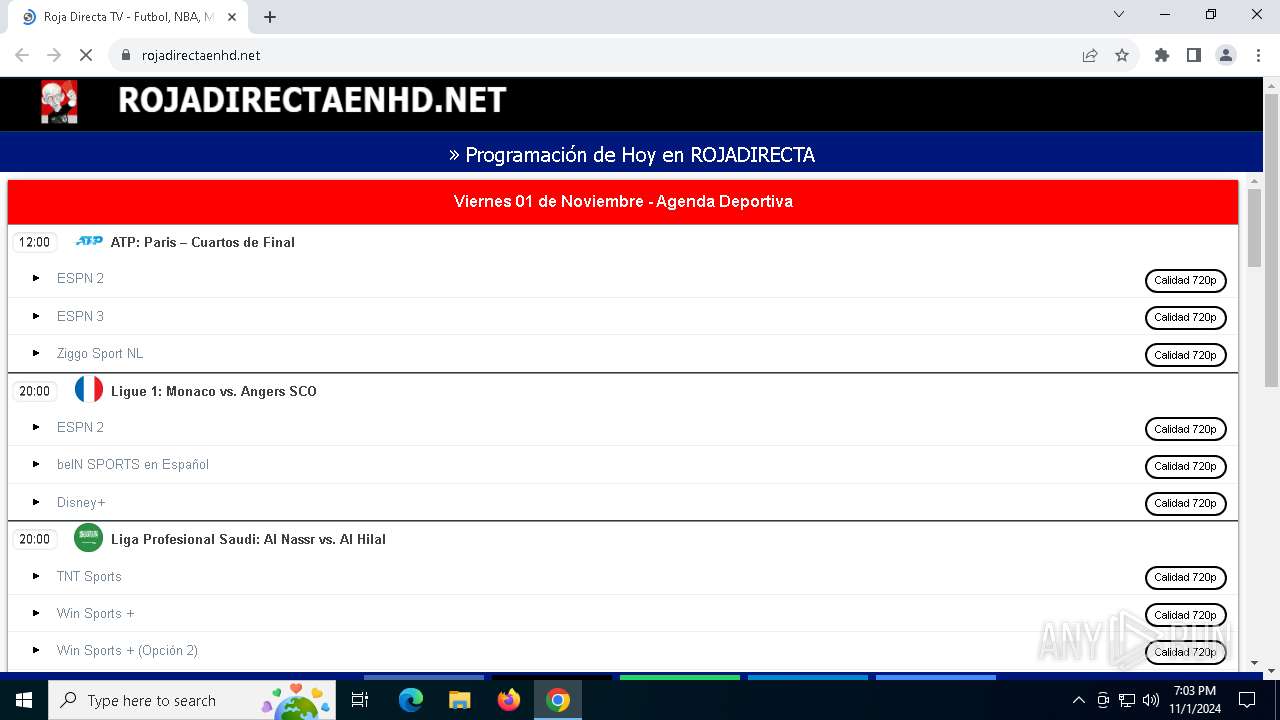Click Calidad 720p badge for Disney+
The image size is (1280, 720).
point(1185,503)
